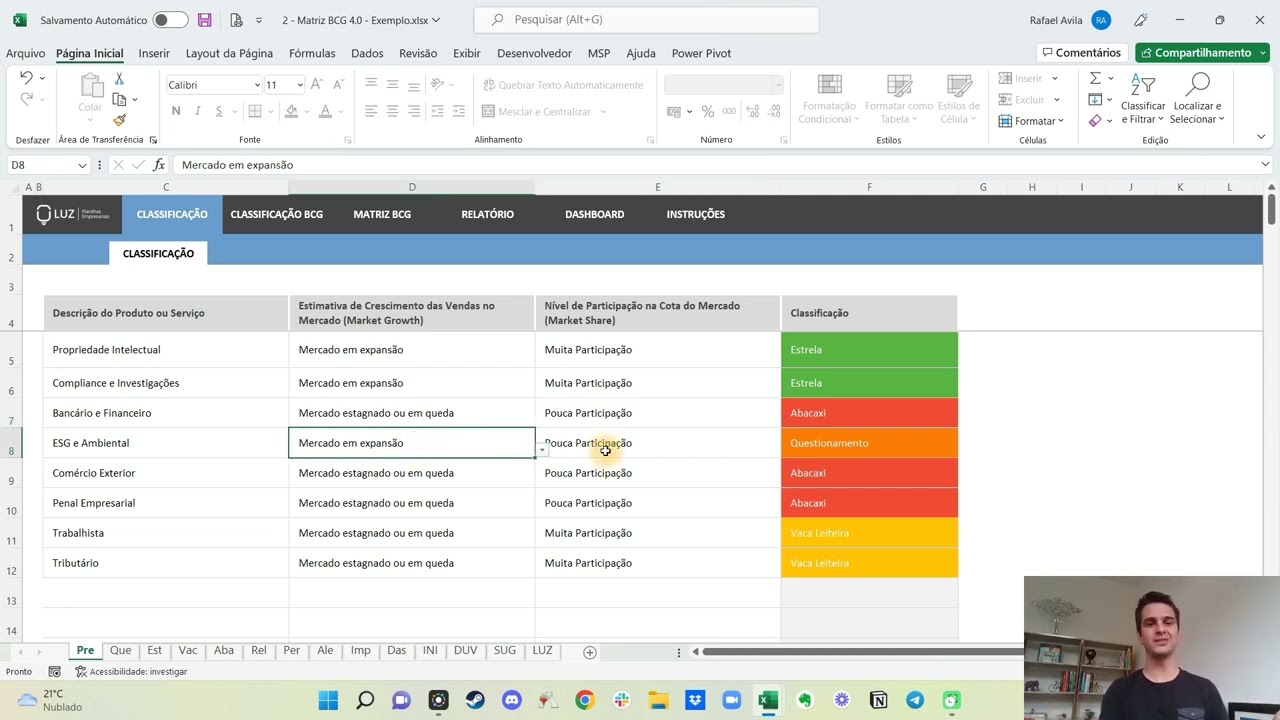
Task: Open the Inserir ribbon tab
Action: 154,53
